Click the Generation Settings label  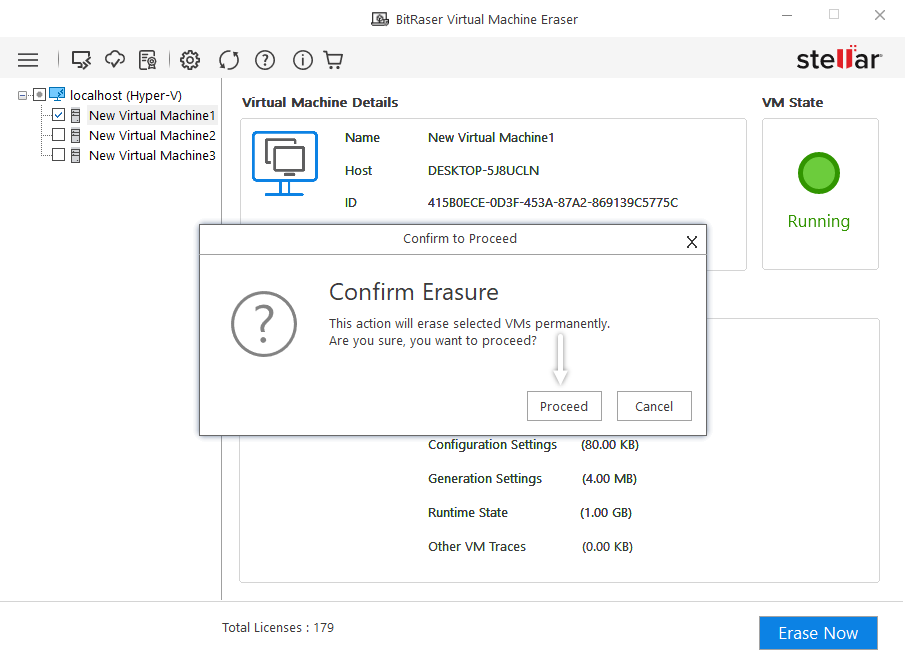pyautogui.click(x=485, y=479)
